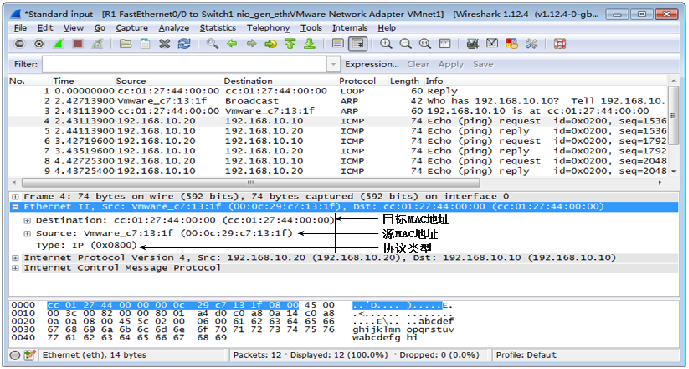Viewport: 689px width, 369px height.
Task: Toggle packet list colorize icon
Action: point(337,43)
